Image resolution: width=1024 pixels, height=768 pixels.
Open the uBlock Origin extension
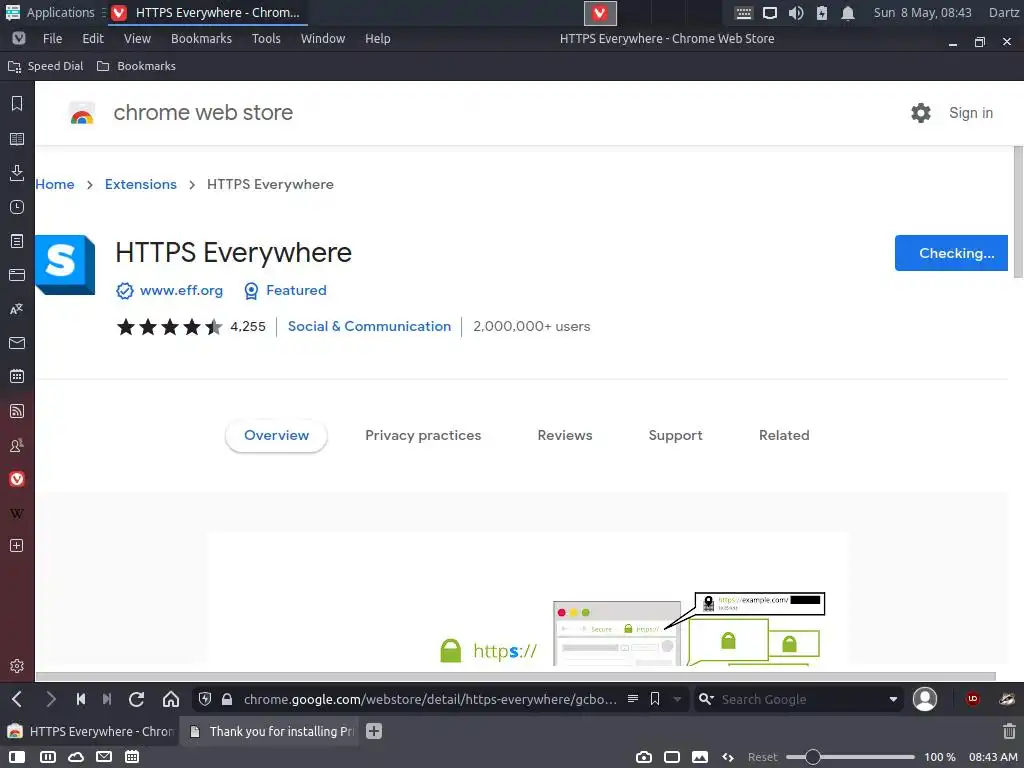click(x=972, y=699)
